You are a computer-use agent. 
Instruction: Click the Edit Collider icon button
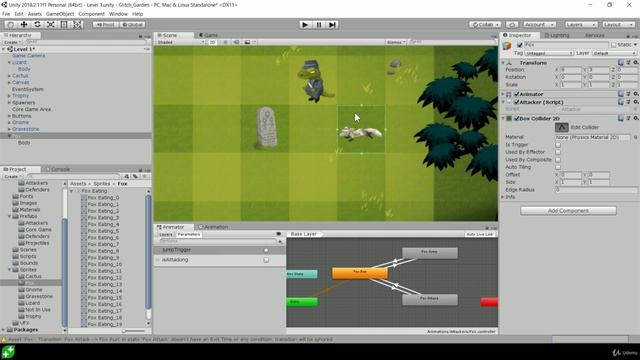coord(562,127)
